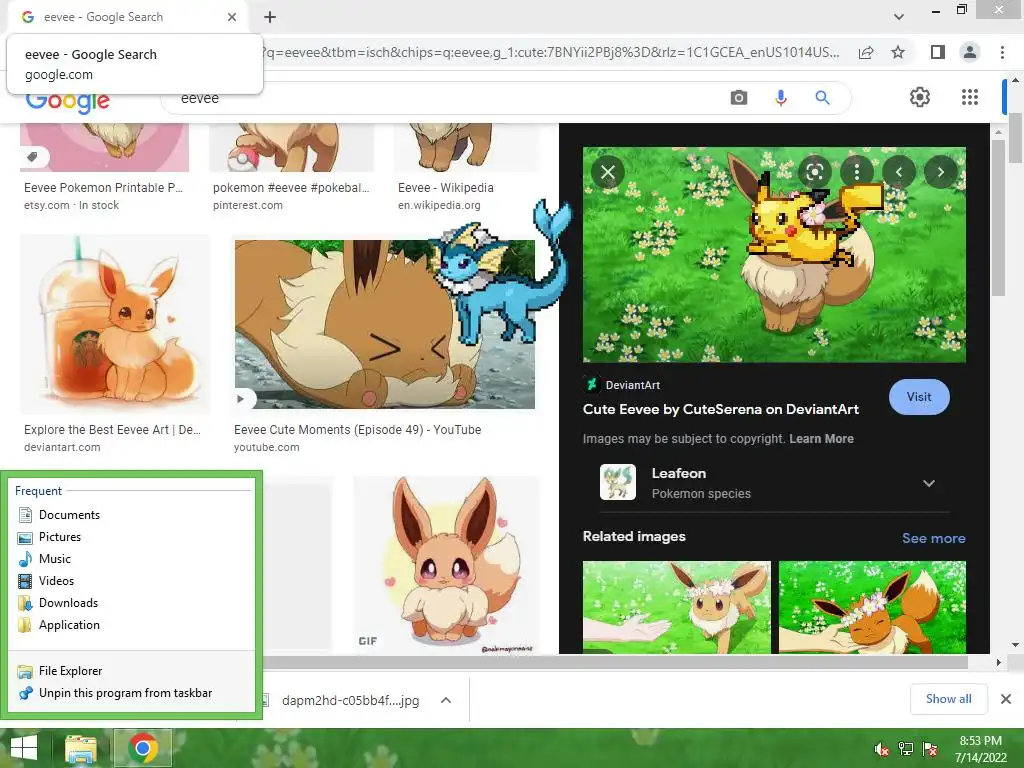Select Pictures in the jump list
This screenshot has height=768, width=1024.
pos(59,537)
